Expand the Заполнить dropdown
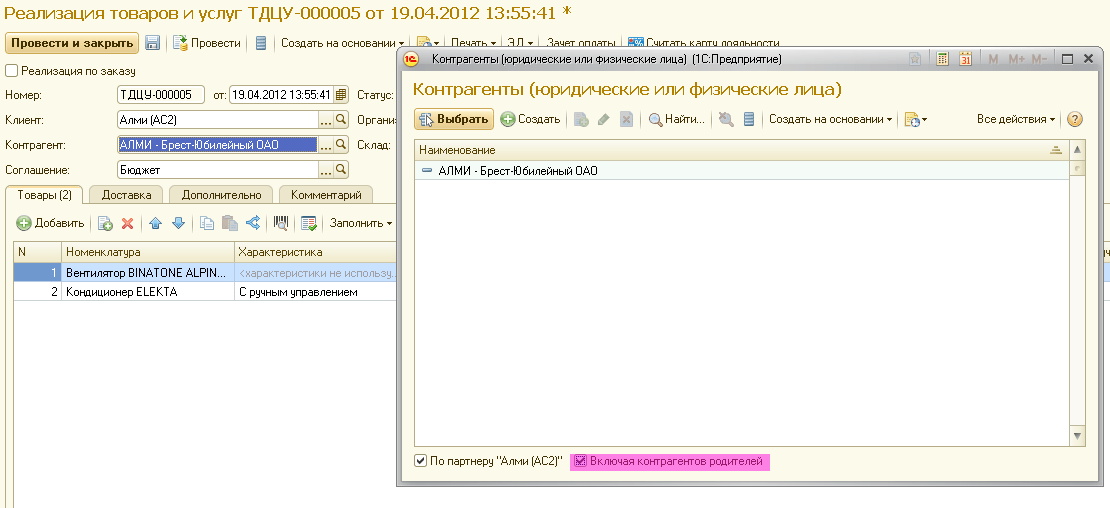This screenshot has height=508, width=1110. (x=361, y=223)
